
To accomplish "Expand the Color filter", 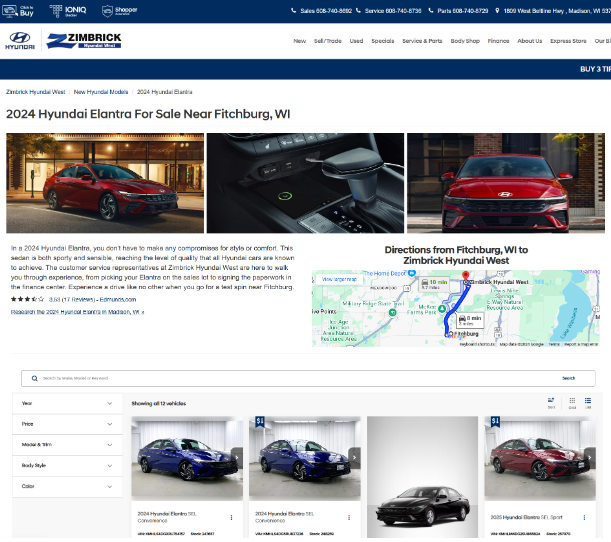I will click(67, 486).
